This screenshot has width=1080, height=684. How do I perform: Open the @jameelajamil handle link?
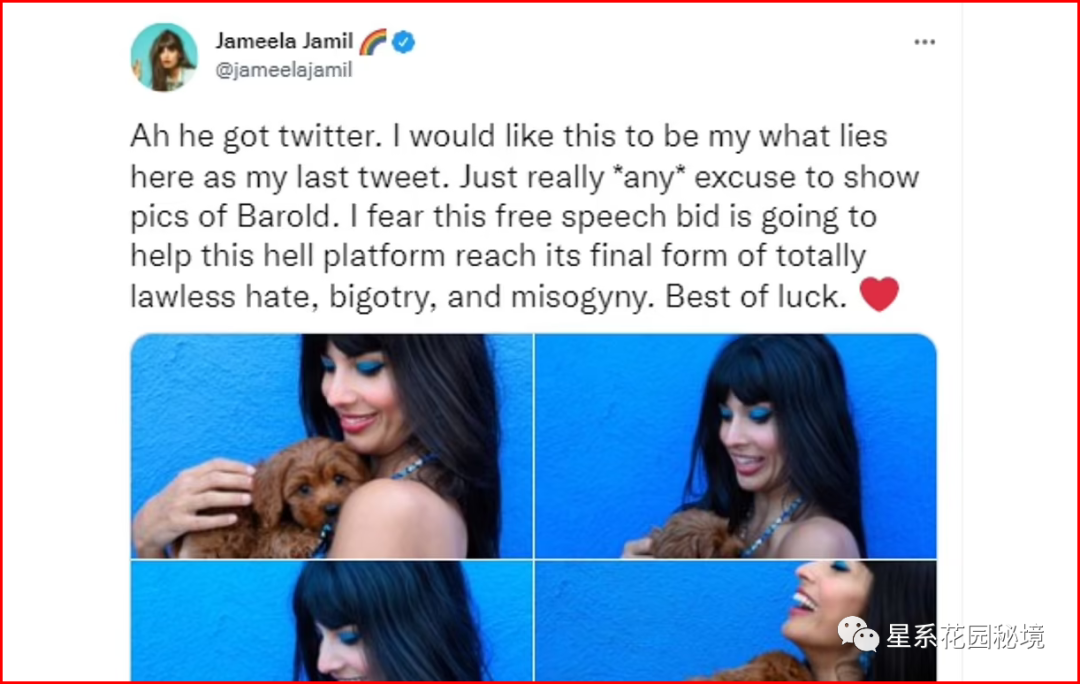tap(284, 70)
